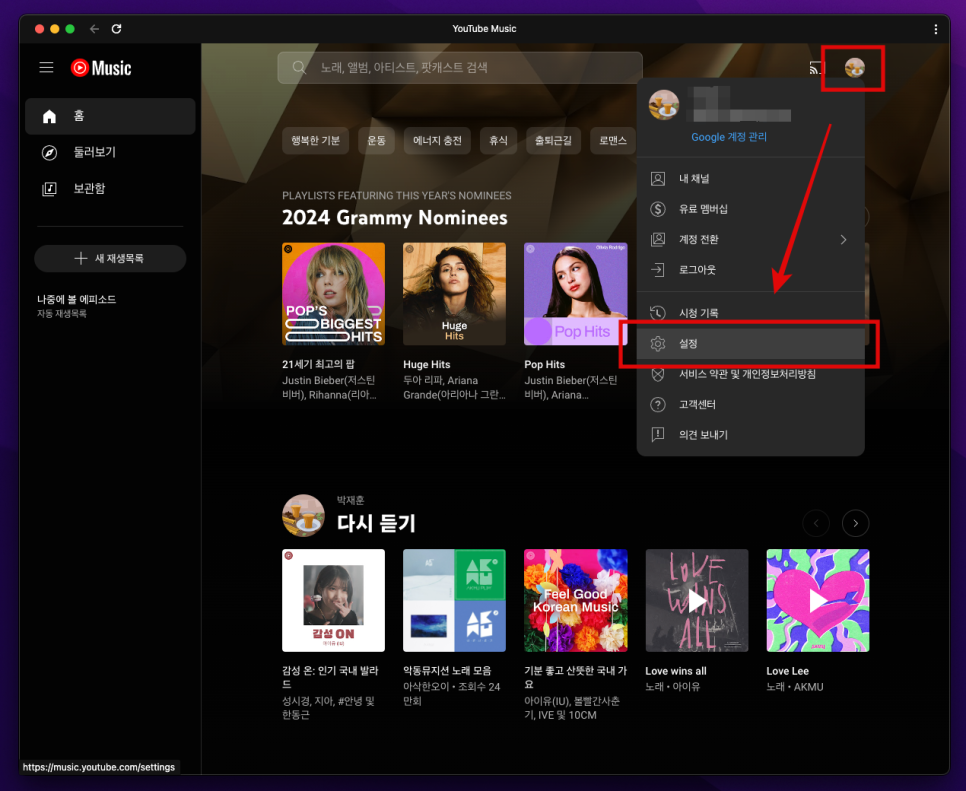Click the profile avatar in top bar
The image size is (966, 791).
click(854, 67)
